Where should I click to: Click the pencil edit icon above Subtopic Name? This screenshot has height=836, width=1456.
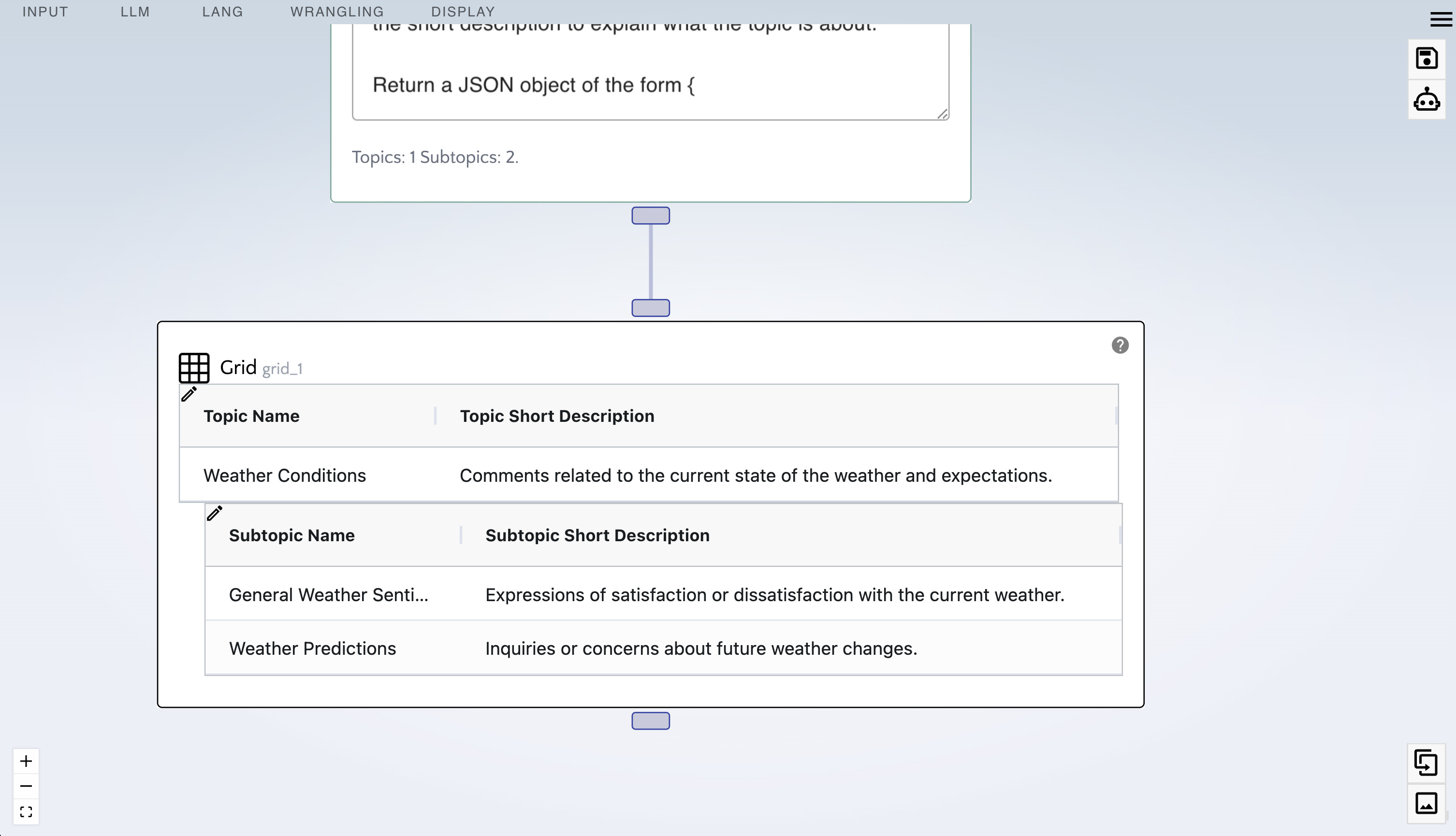[214, 513]
